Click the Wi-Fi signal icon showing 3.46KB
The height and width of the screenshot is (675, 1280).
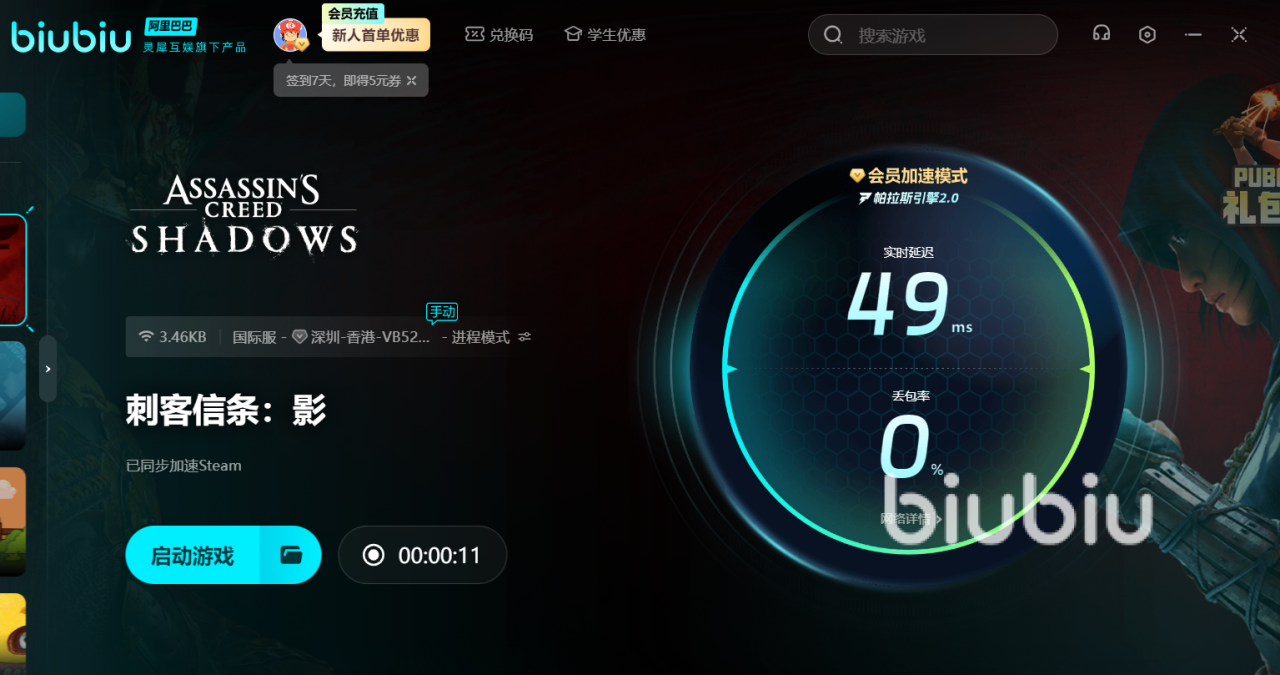(x=147, y=337)
